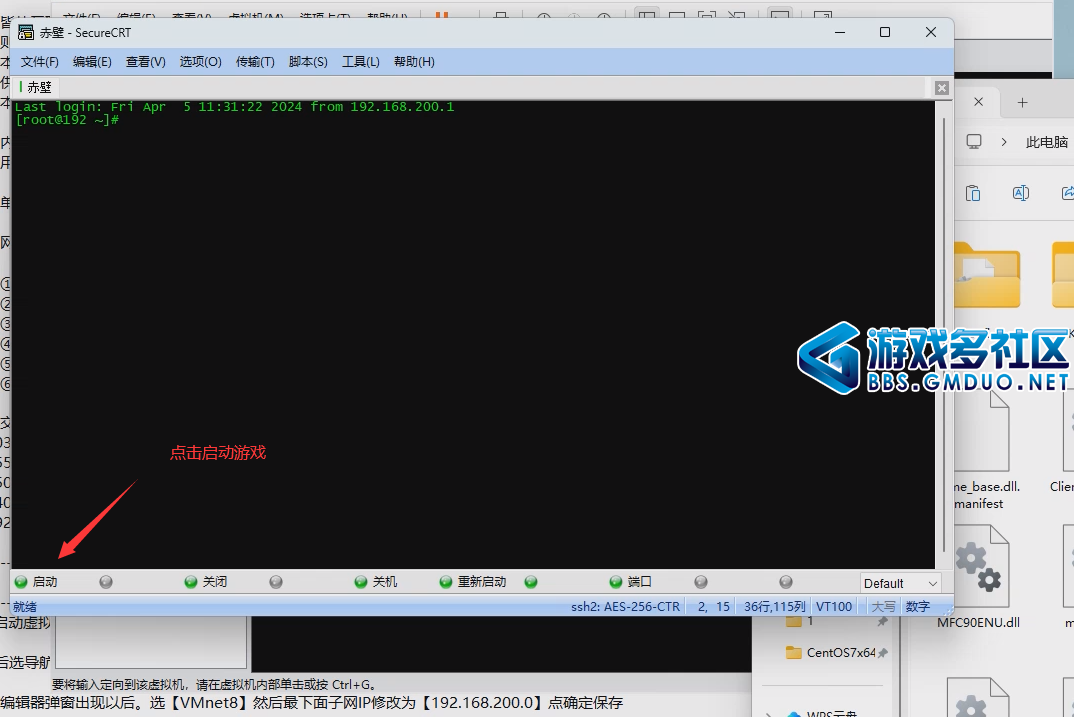Minimize the SecureCRT window
This screenshot has width=1074, height=717.
coord(840,32)
